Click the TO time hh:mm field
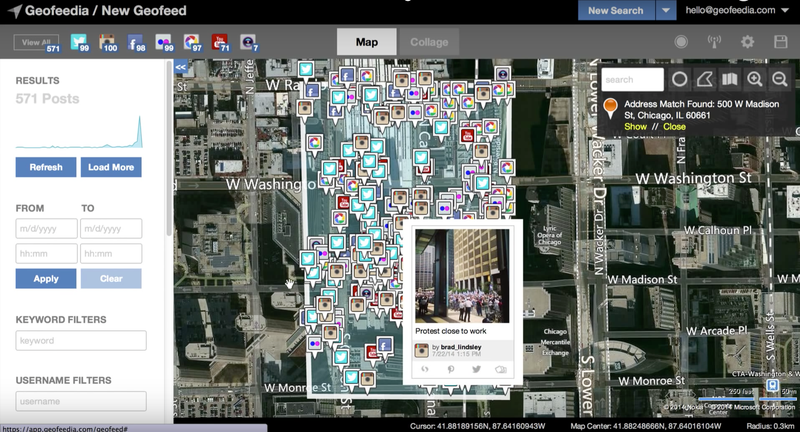The height and width of the screenshot is (432, 800). (111, 253)
